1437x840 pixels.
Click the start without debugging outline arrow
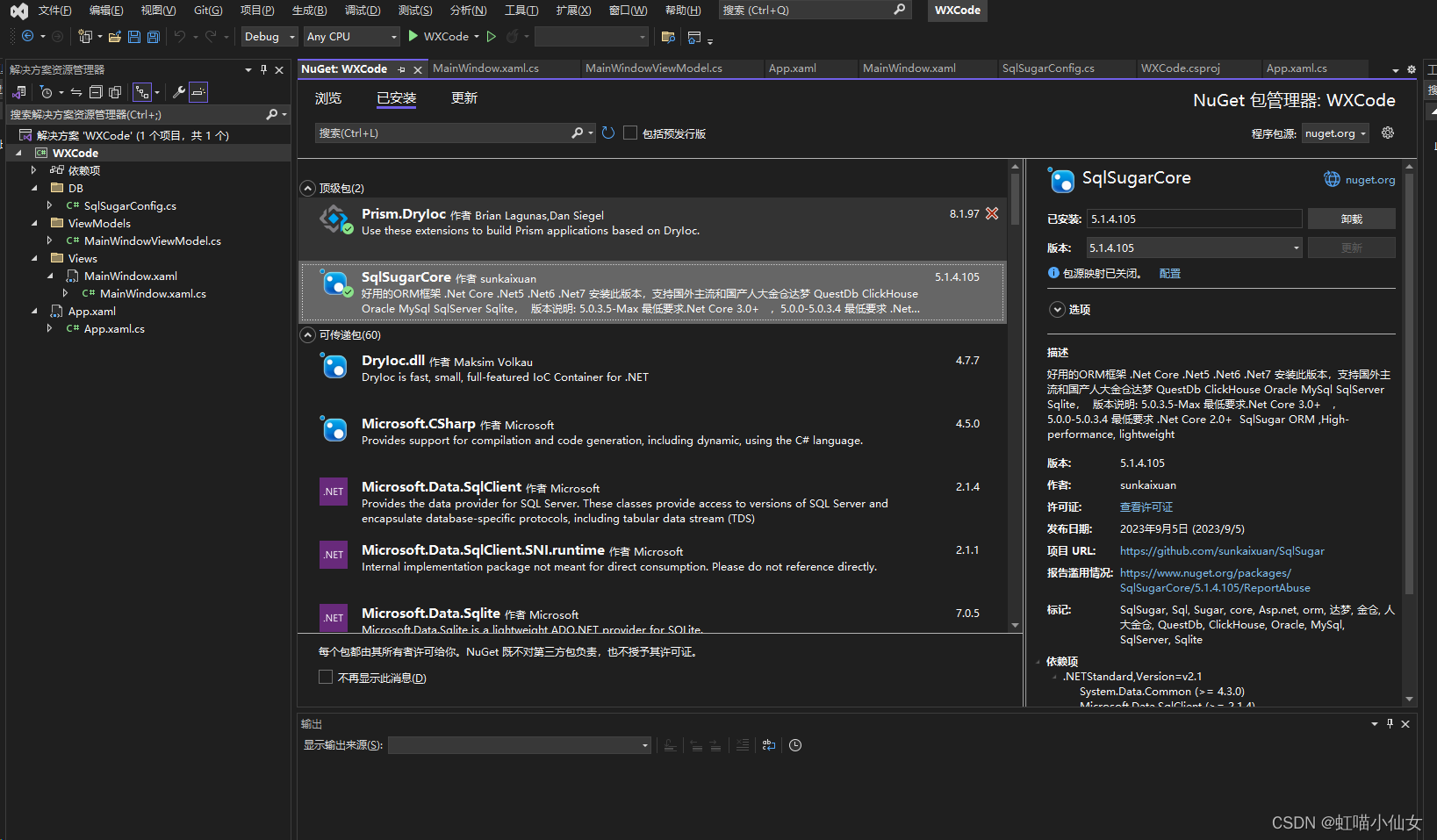click(x=492, y=36)
